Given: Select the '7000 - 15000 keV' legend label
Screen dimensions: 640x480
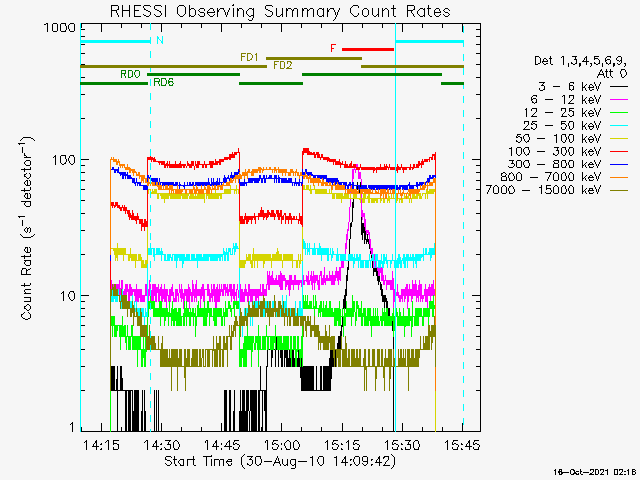Looking at the screenshot, I should tap(543, 190).
